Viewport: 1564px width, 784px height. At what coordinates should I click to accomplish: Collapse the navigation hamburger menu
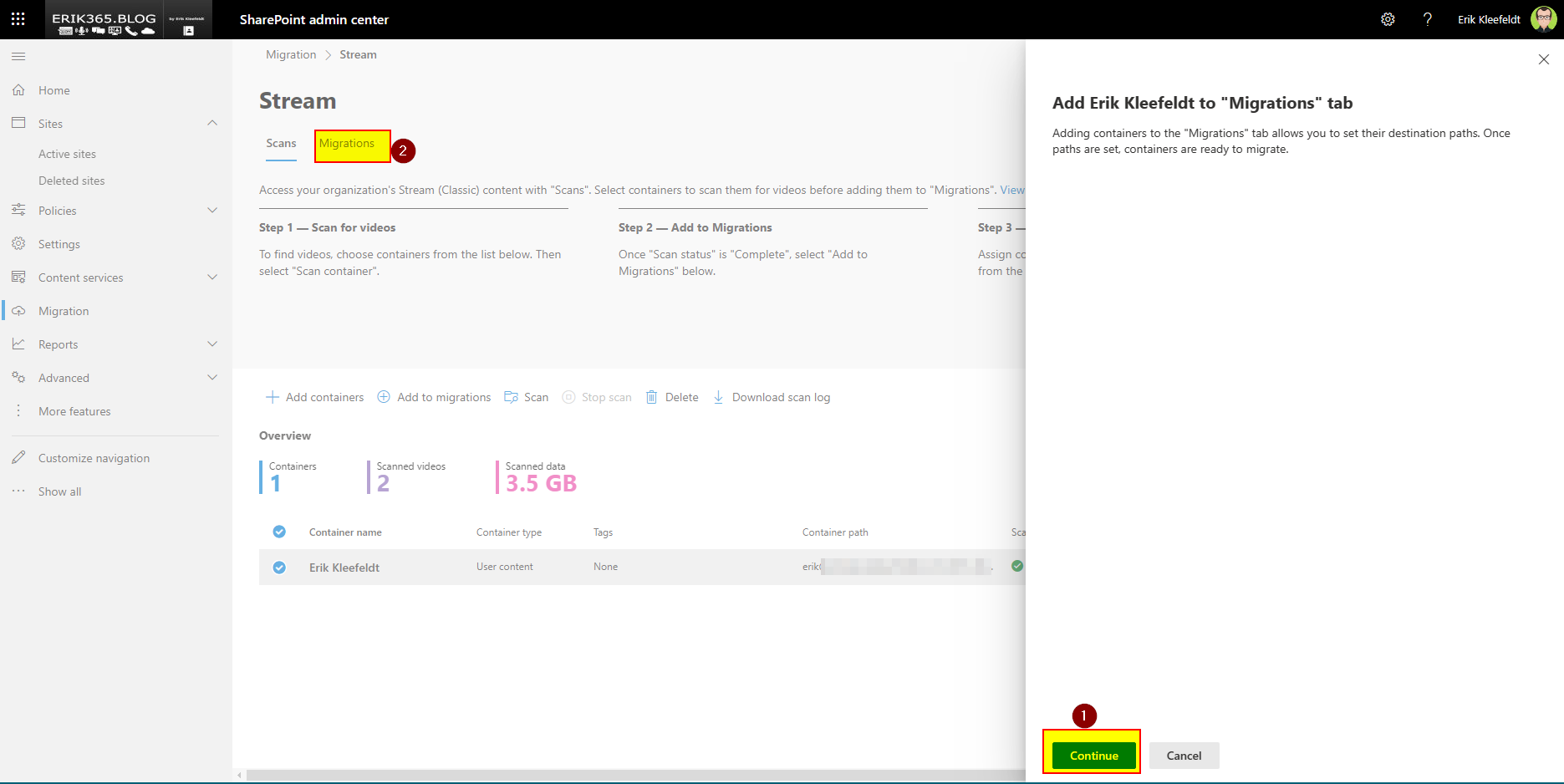[18, 56]
